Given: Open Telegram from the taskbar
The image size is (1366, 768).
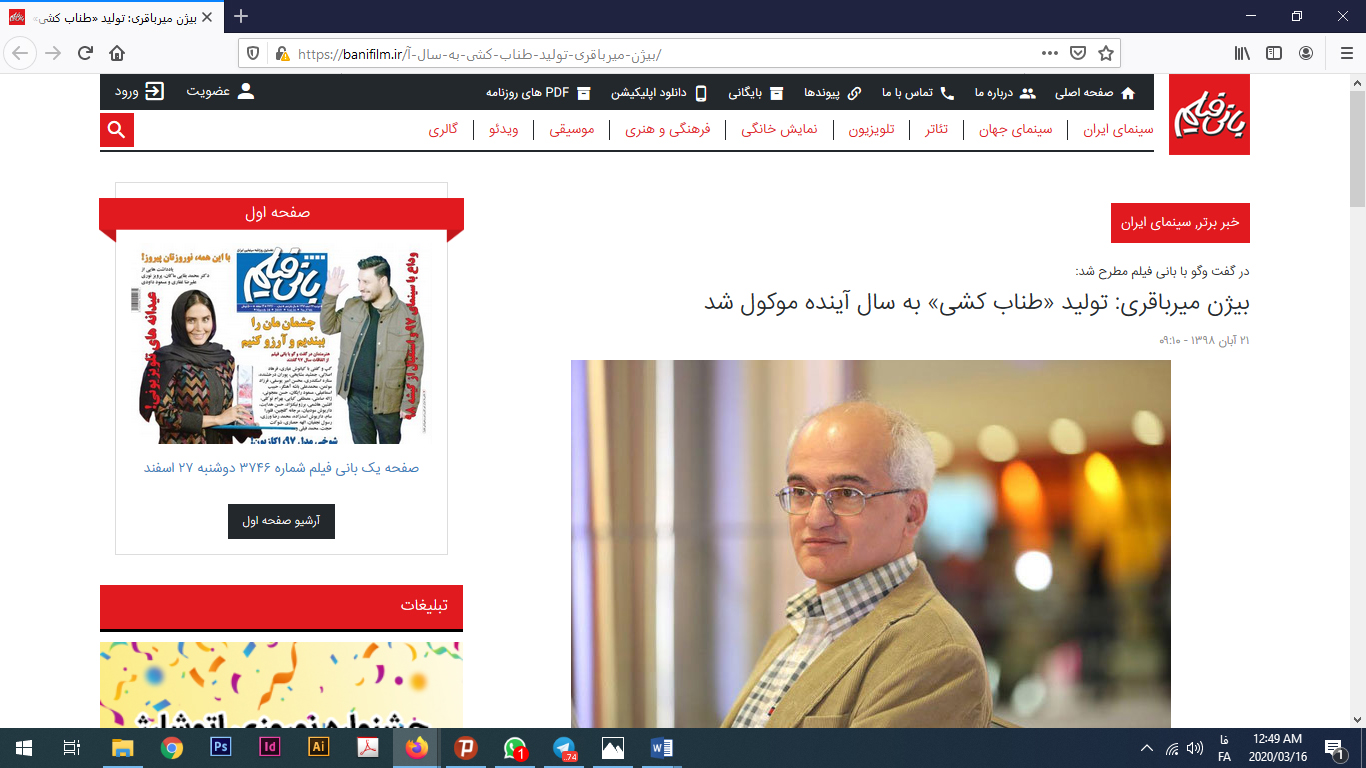Looking at the screenshot, I should point(566,748).
